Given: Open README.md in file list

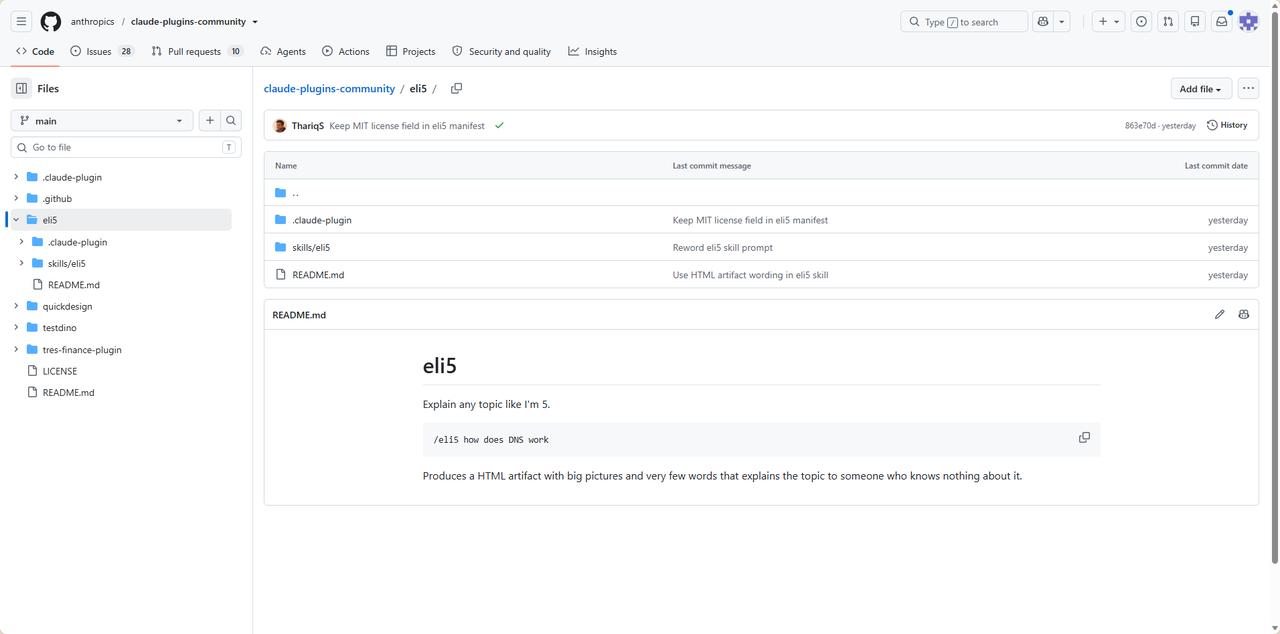Looking at the screenshot, I should click(318, 275).
